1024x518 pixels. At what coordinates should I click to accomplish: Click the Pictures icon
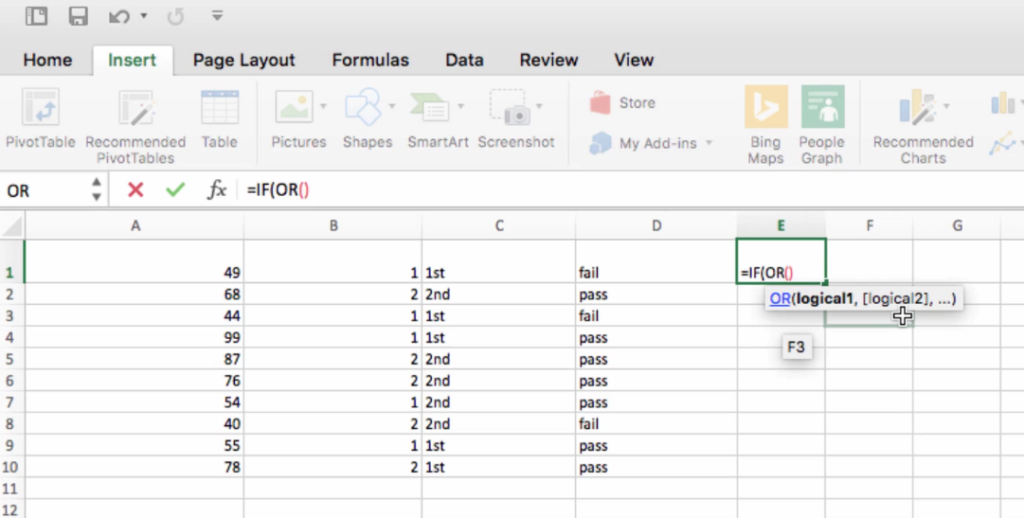pyautogui.click(x=295, y=106)
